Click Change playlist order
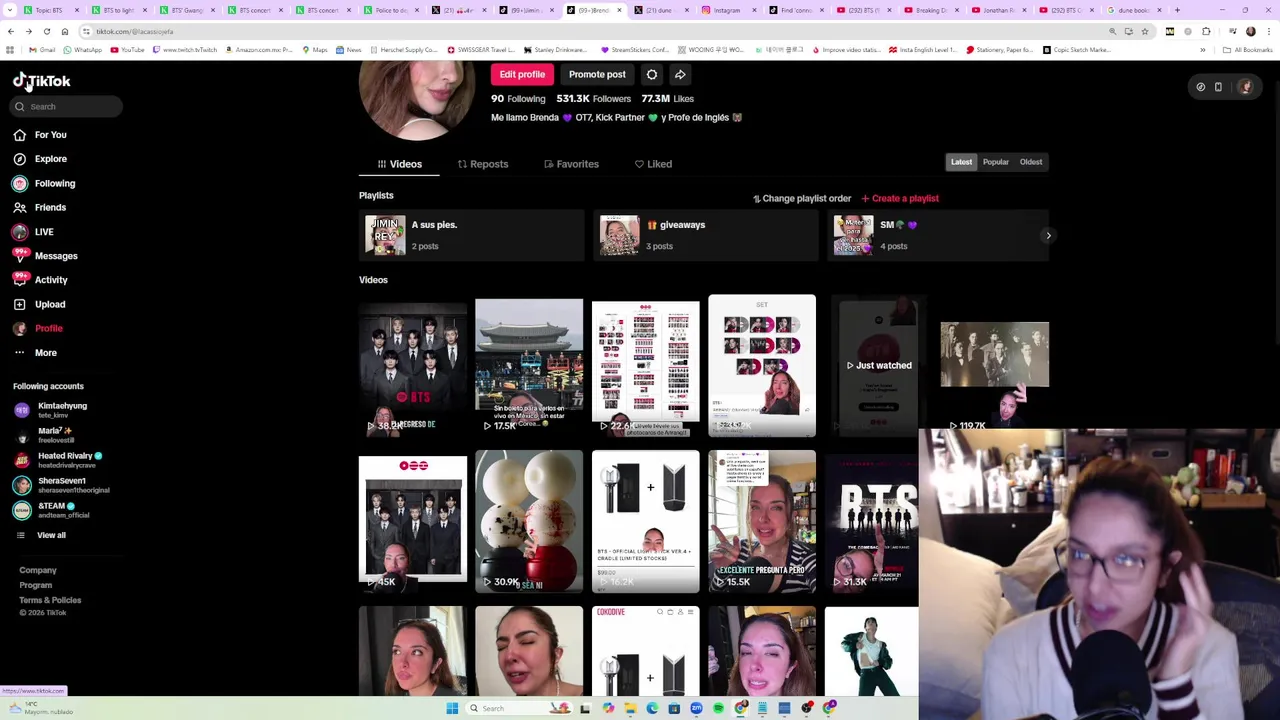 (x=802, y=199)
